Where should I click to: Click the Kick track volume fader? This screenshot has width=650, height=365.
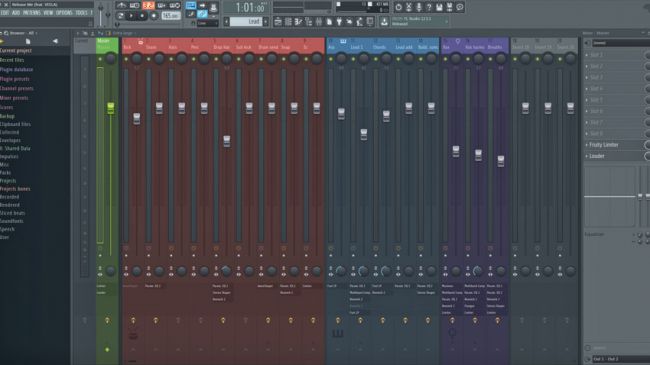tap(136, 119)
